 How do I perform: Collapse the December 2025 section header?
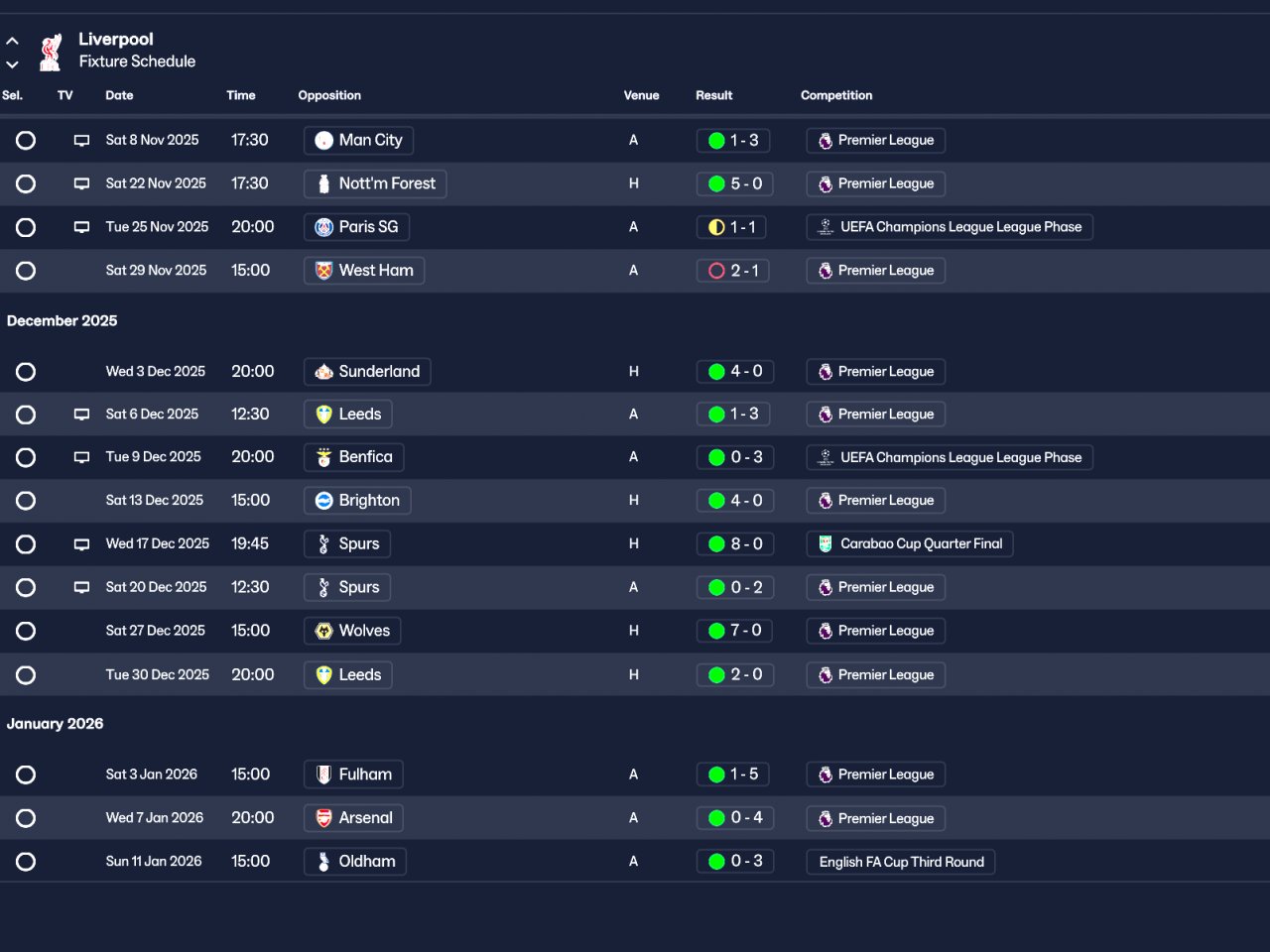click(62, 320)
